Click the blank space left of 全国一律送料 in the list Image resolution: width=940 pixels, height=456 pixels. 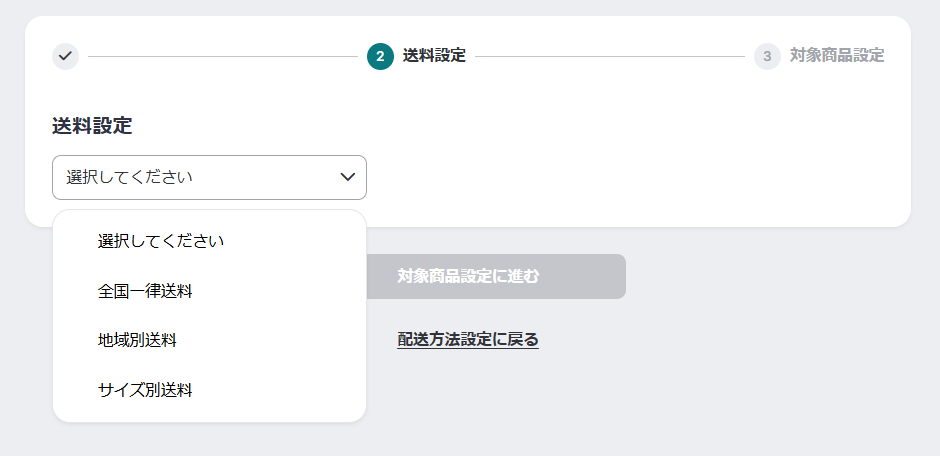click(76, 291)
